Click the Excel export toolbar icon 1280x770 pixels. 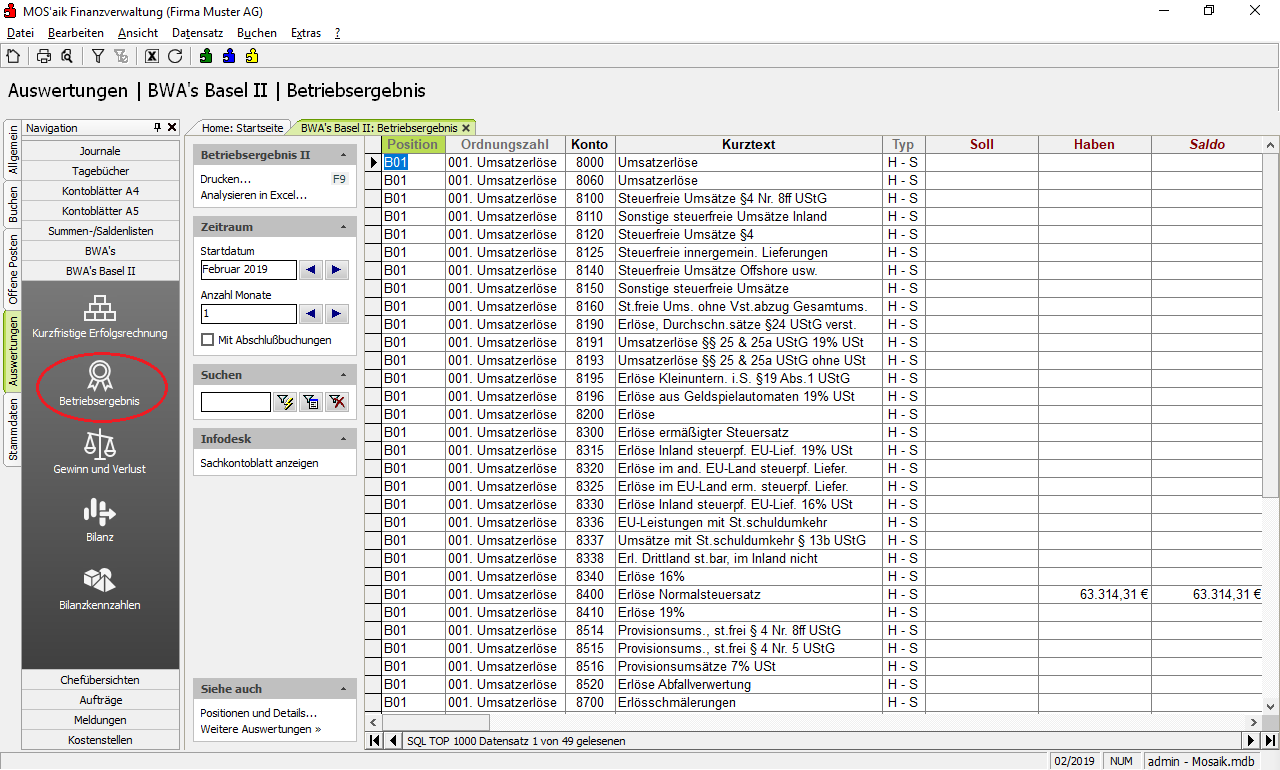pos(152,56)
